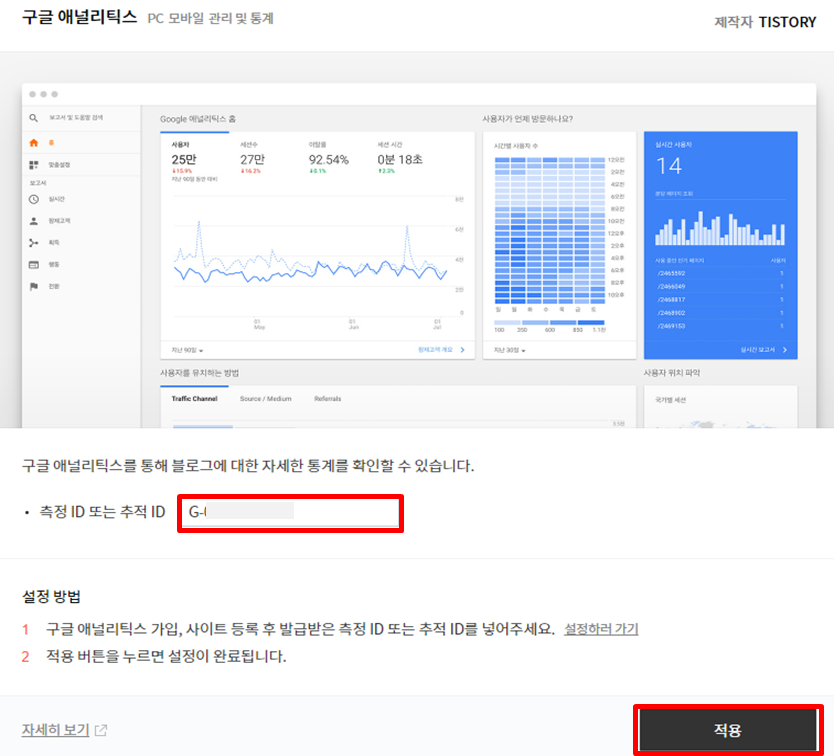The height and width of the screenshot is (756, 834).
Task: Click the users line chart in the preview
Action: (x=311, y=255)
